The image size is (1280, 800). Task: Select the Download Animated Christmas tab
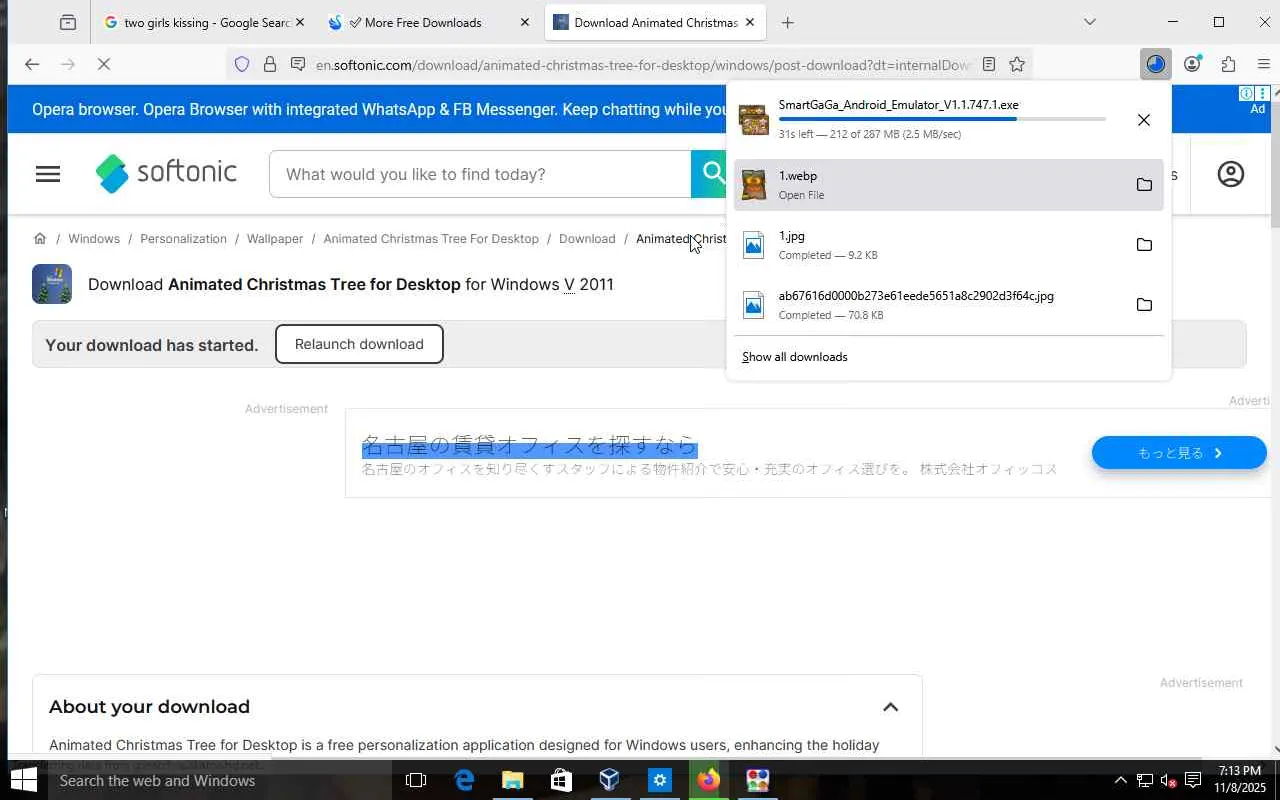(x=656, y=22)
